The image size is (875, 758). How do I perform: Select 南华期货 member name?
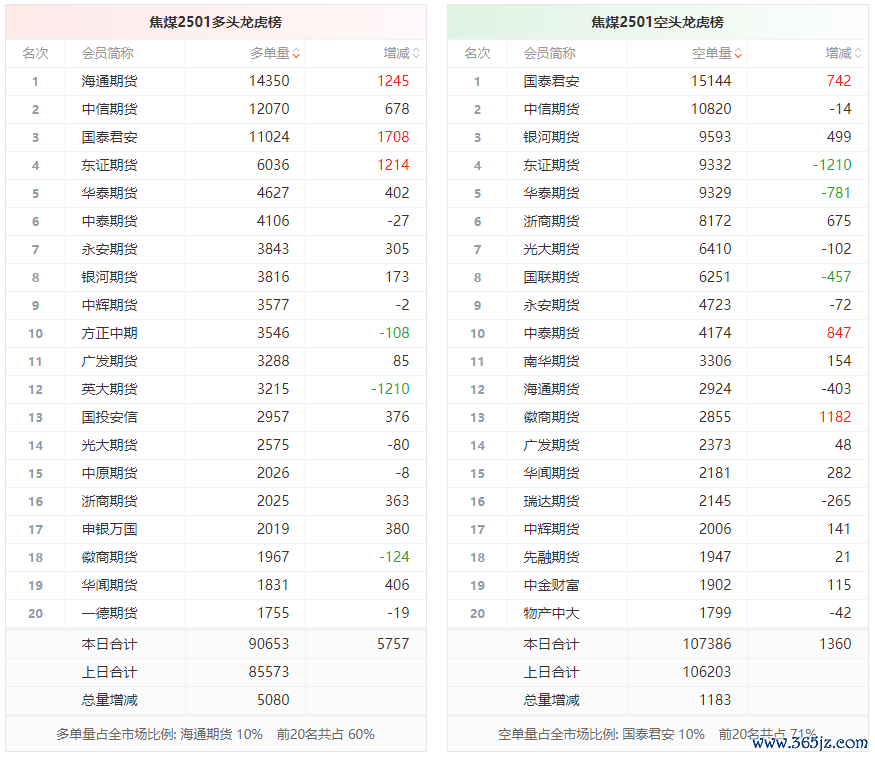[551, 361]
